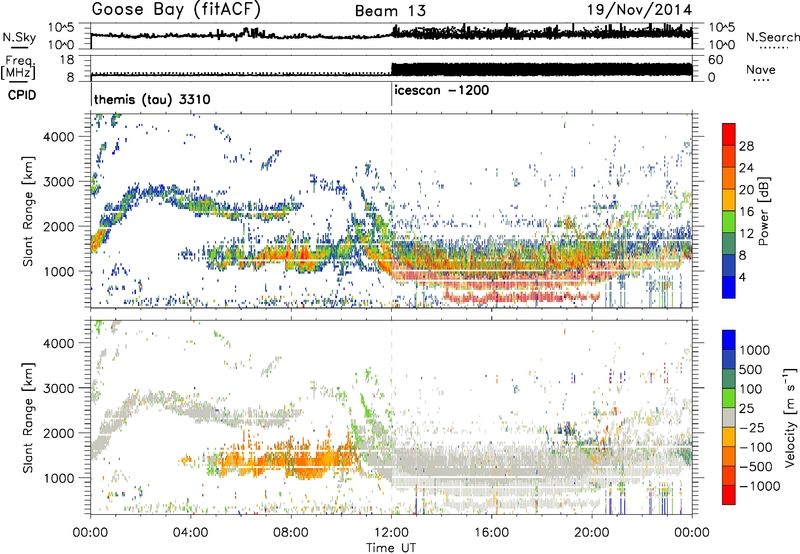Click the '16' tick on the Power scale
800x554 pixels.
[x=746, y=212]
